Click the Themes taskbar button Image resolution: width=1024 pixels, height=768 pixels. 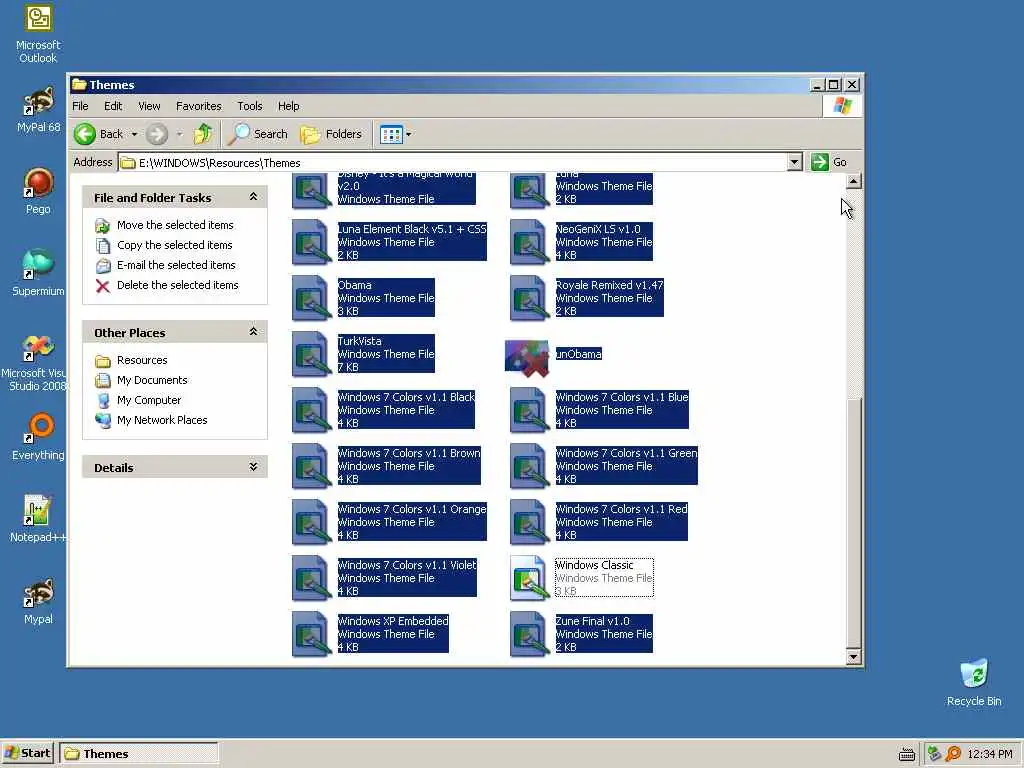[138, 754]
